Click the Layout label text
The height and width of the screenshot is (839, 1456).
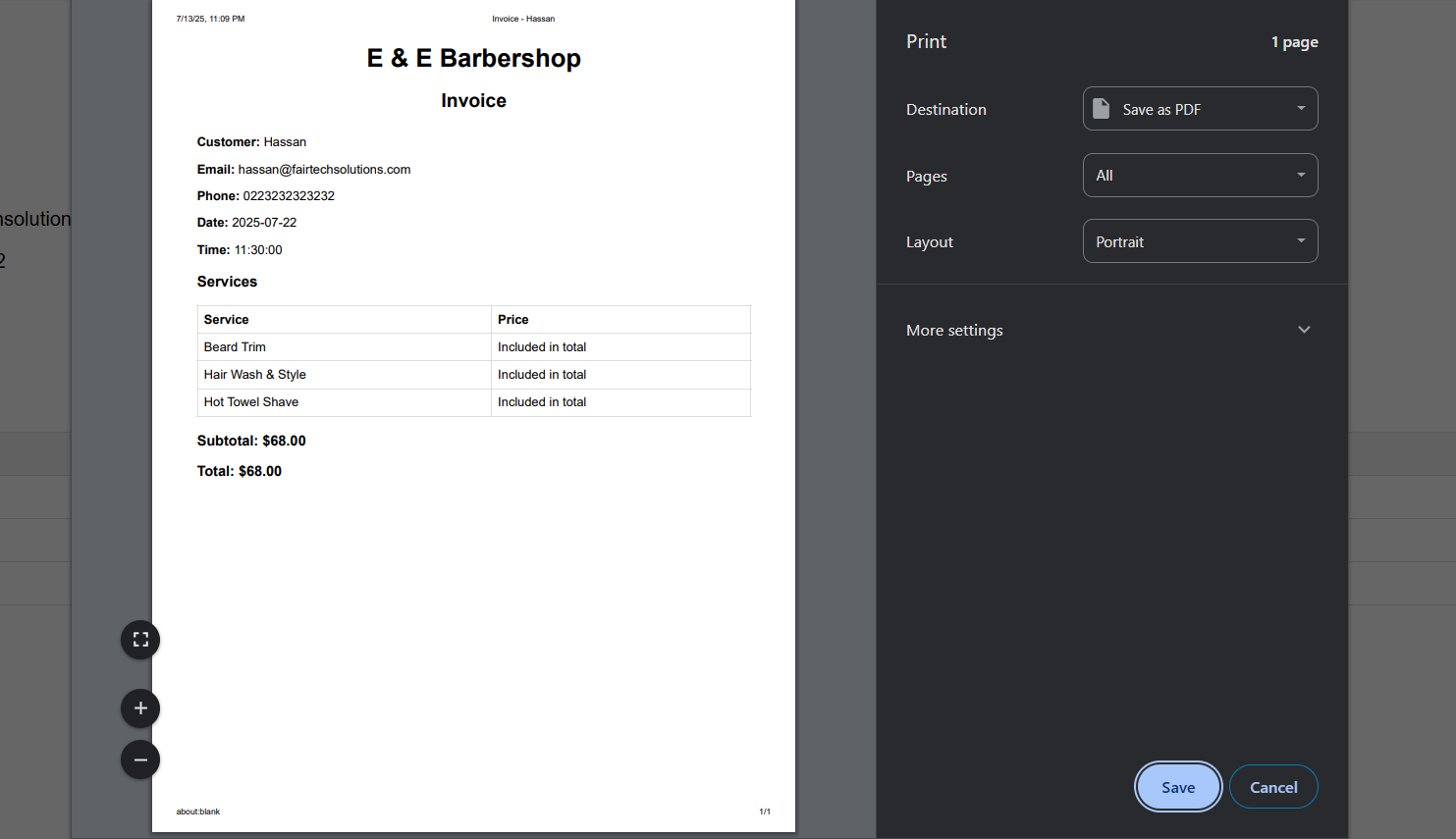click(x=929, y=241)
